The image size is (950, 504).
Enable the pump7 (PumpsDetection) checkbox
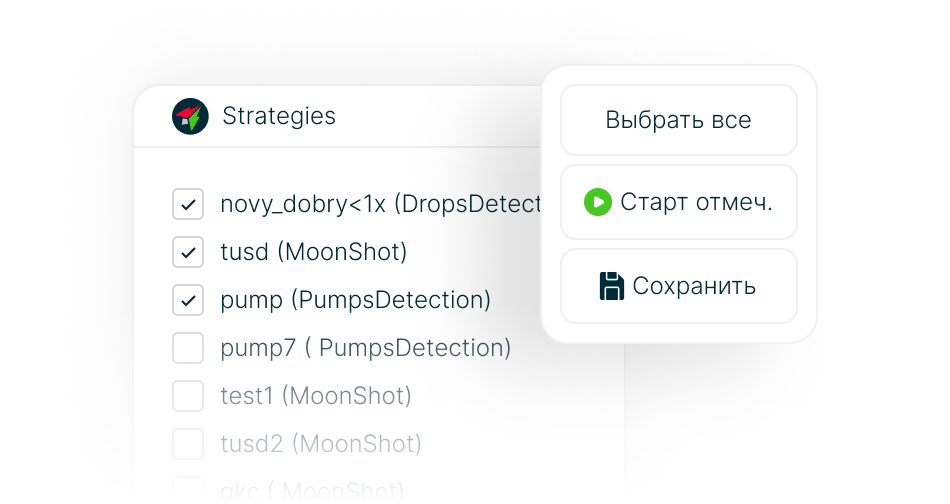(x=188, y=348)
